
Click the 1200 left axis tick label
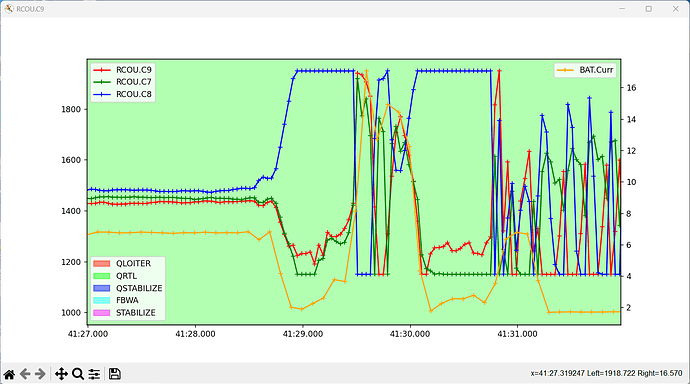[71, 262]
